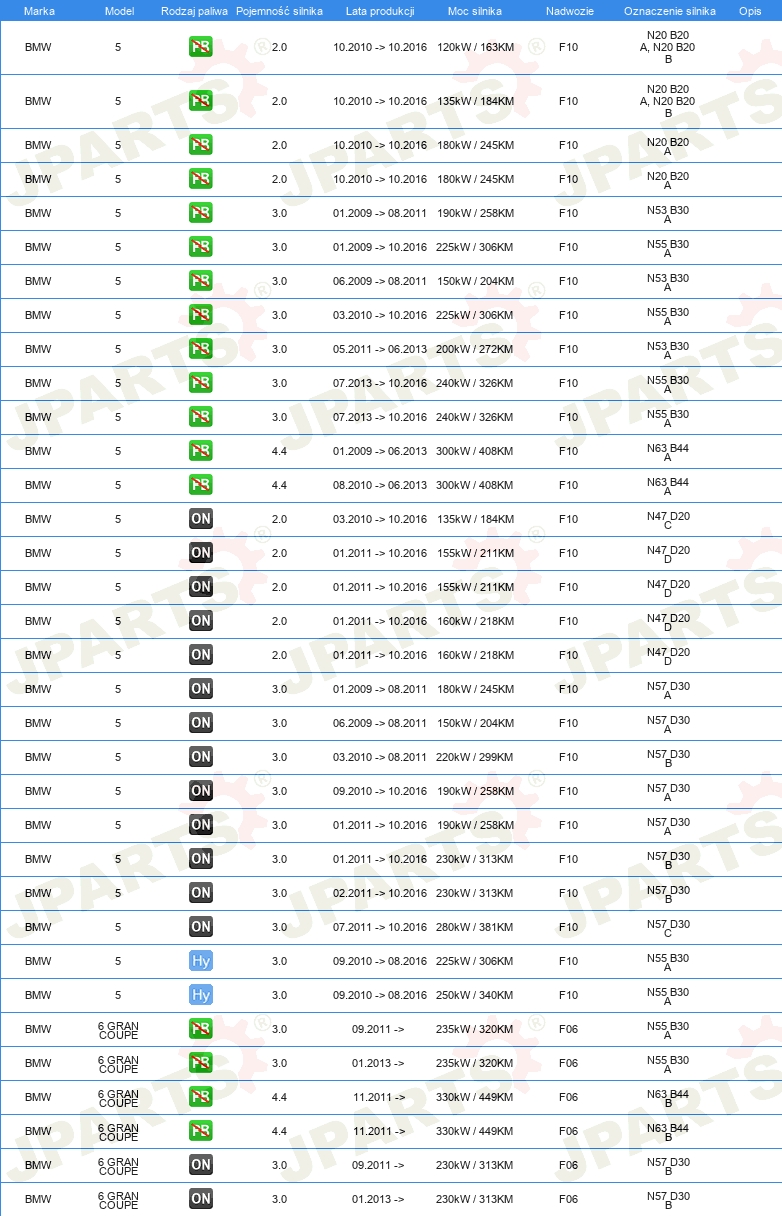Click the 6 GRAN COUPE cell in the petrol 01.2013 row
Viewport: 782px width, 1216px height.
point(118,1063)
